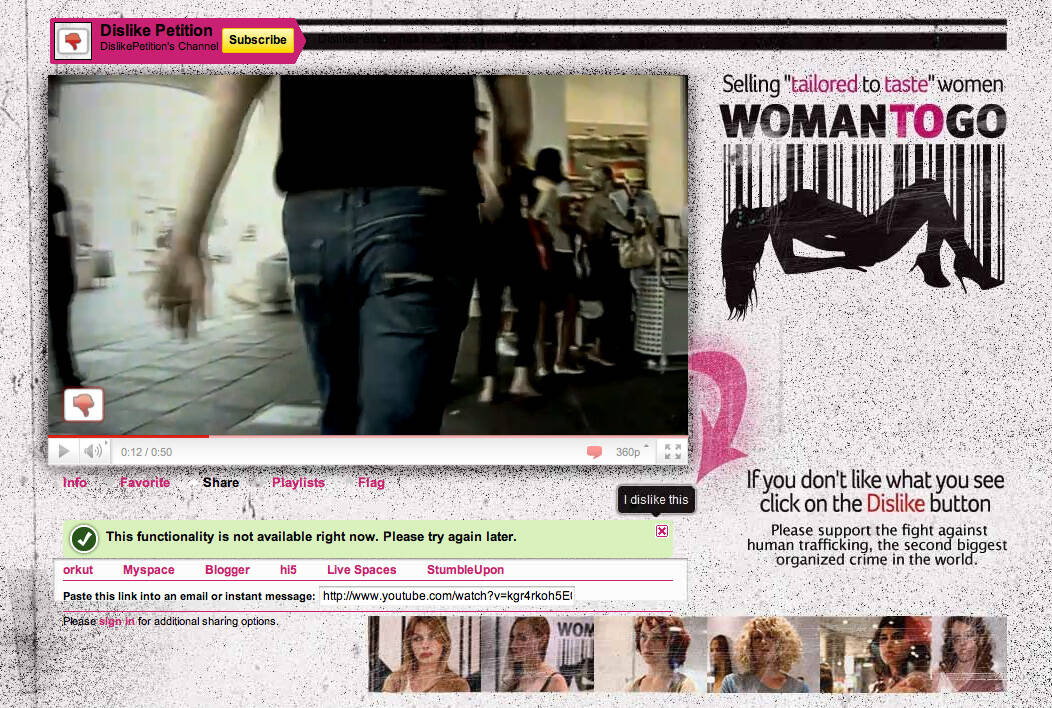Click the green checkmark icon in the notification
Screen dimensions: 1052x708
(84, 538)
